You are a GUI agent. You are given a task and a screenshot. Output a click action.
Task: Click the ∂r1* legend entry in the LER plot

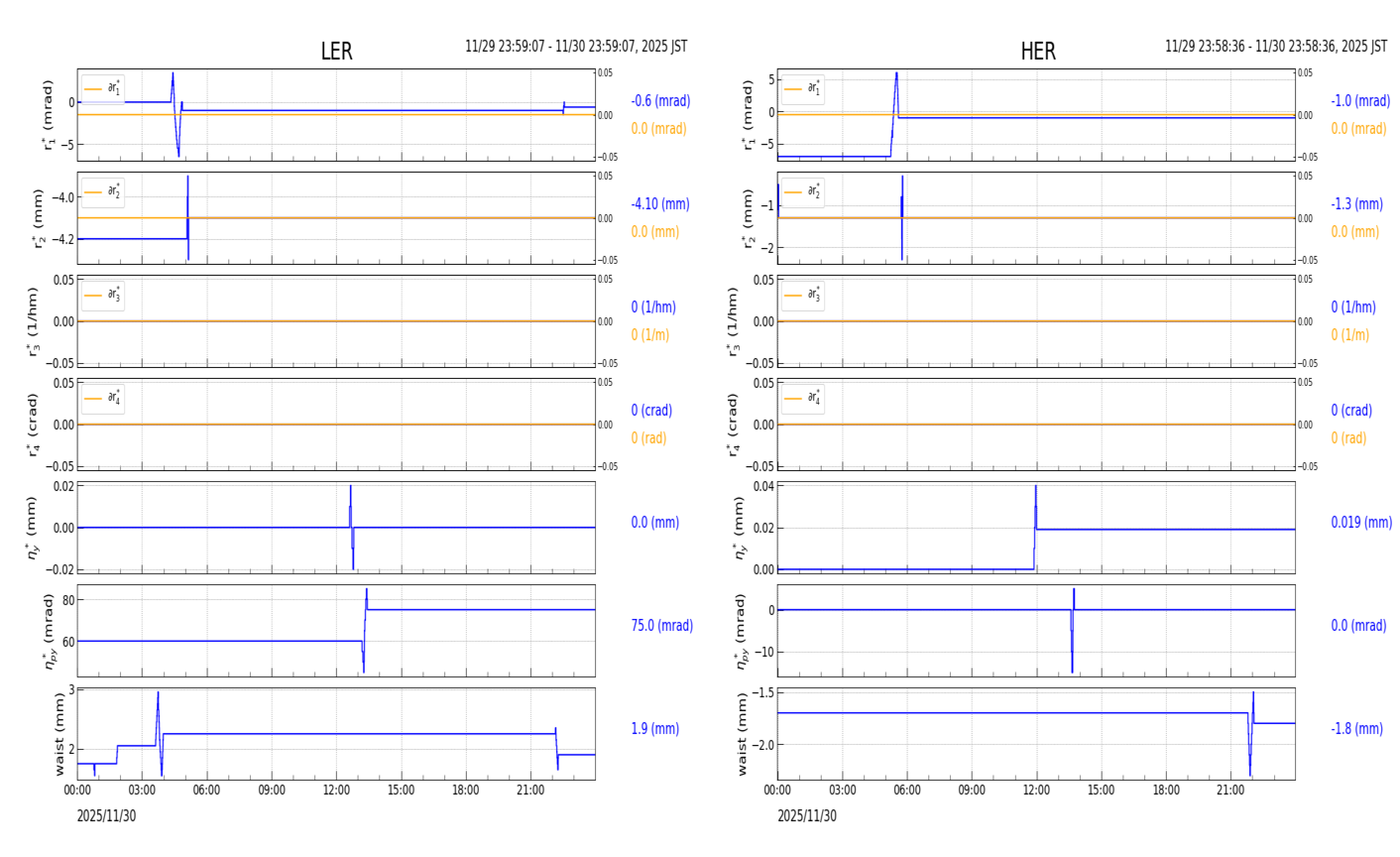(103, 89)
